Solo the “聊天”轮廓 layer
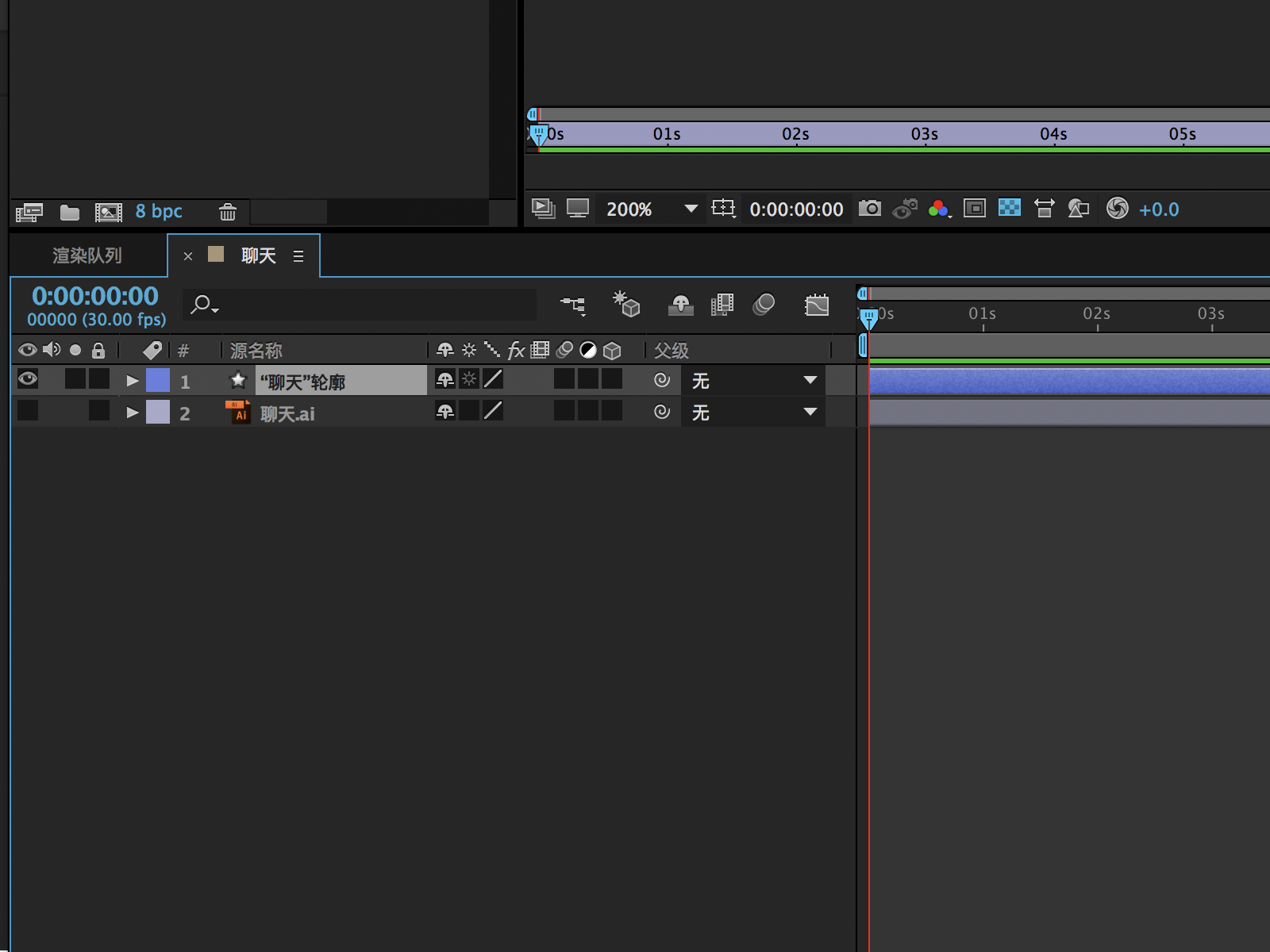The image size is (1270, 952). pyautogui.click(x=75, y=378)
